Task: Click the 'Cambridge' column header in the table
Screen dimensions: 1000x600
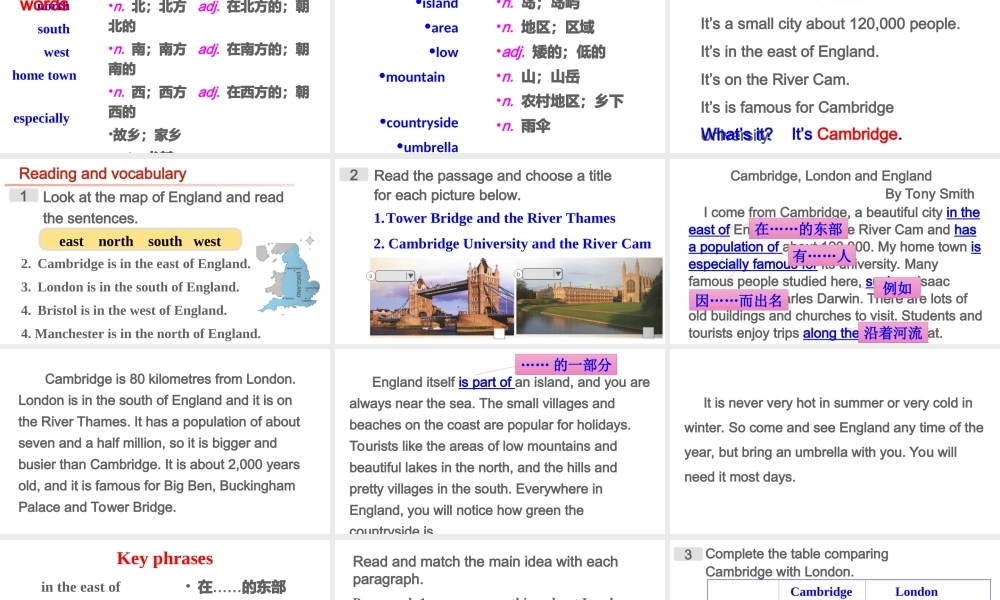Action: (x=821, y=591)
